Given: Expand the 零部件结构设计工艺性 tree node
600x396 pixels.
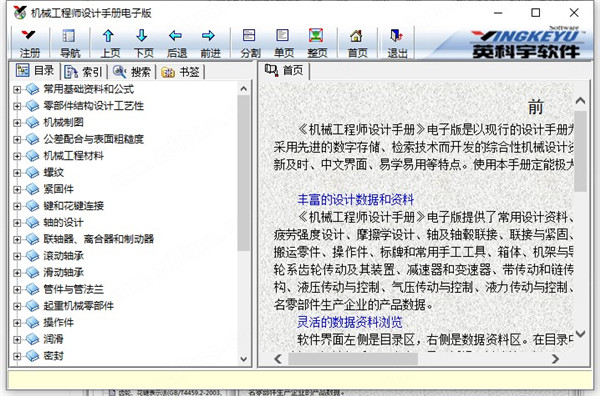Looking at the screenshot, I should 17,106.
